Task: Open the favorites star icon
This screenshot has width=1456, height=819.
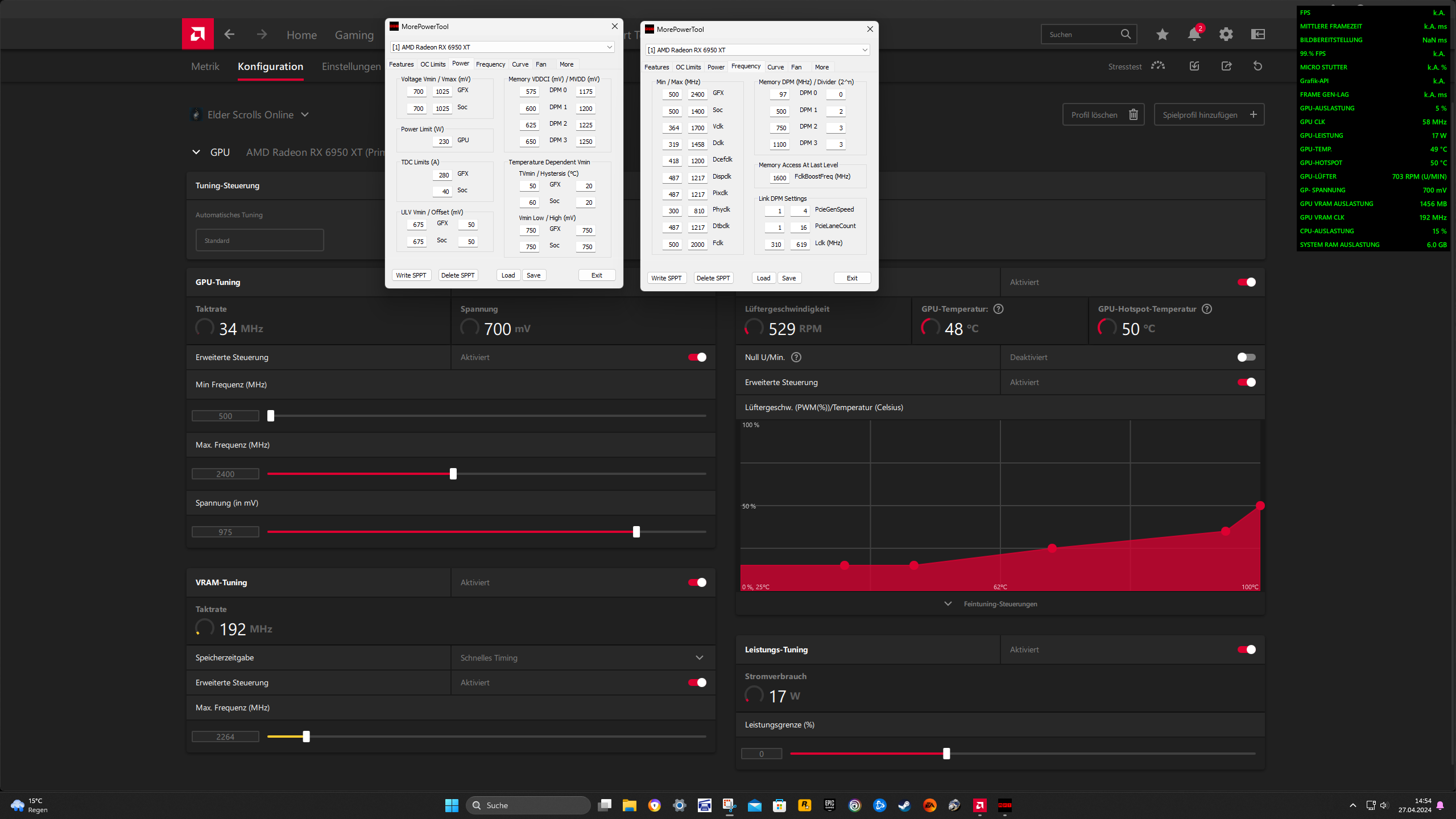Action: (x=1162, y=34)
